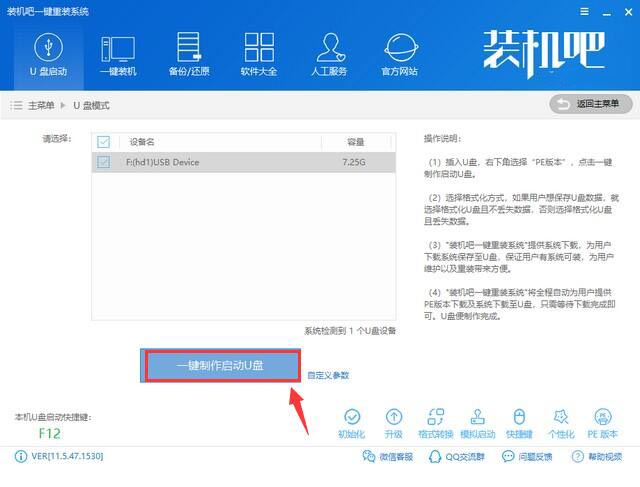Visit the 官方网站 tab

coord(400,55)
